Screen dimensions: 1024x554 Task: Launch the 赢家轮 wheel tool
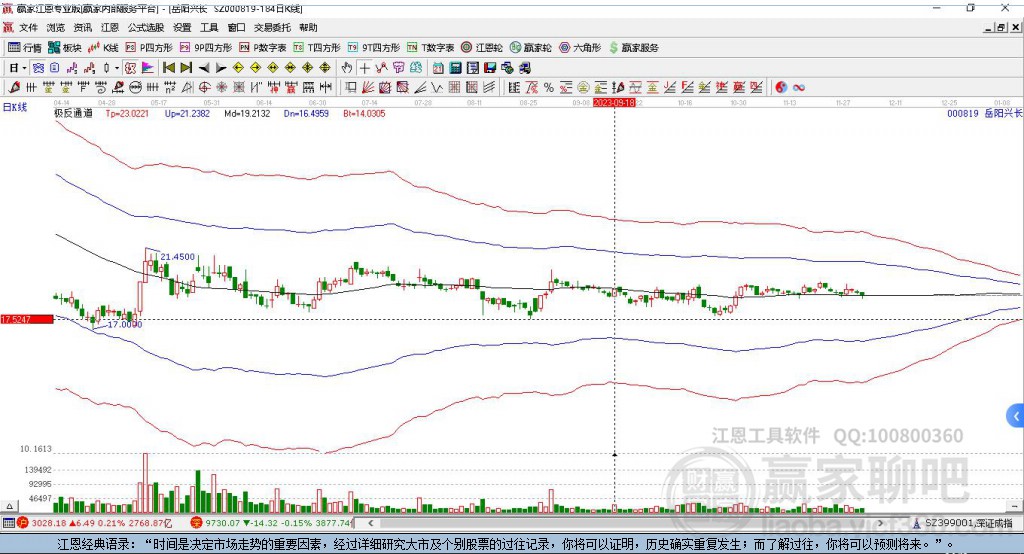click(530, 48)
